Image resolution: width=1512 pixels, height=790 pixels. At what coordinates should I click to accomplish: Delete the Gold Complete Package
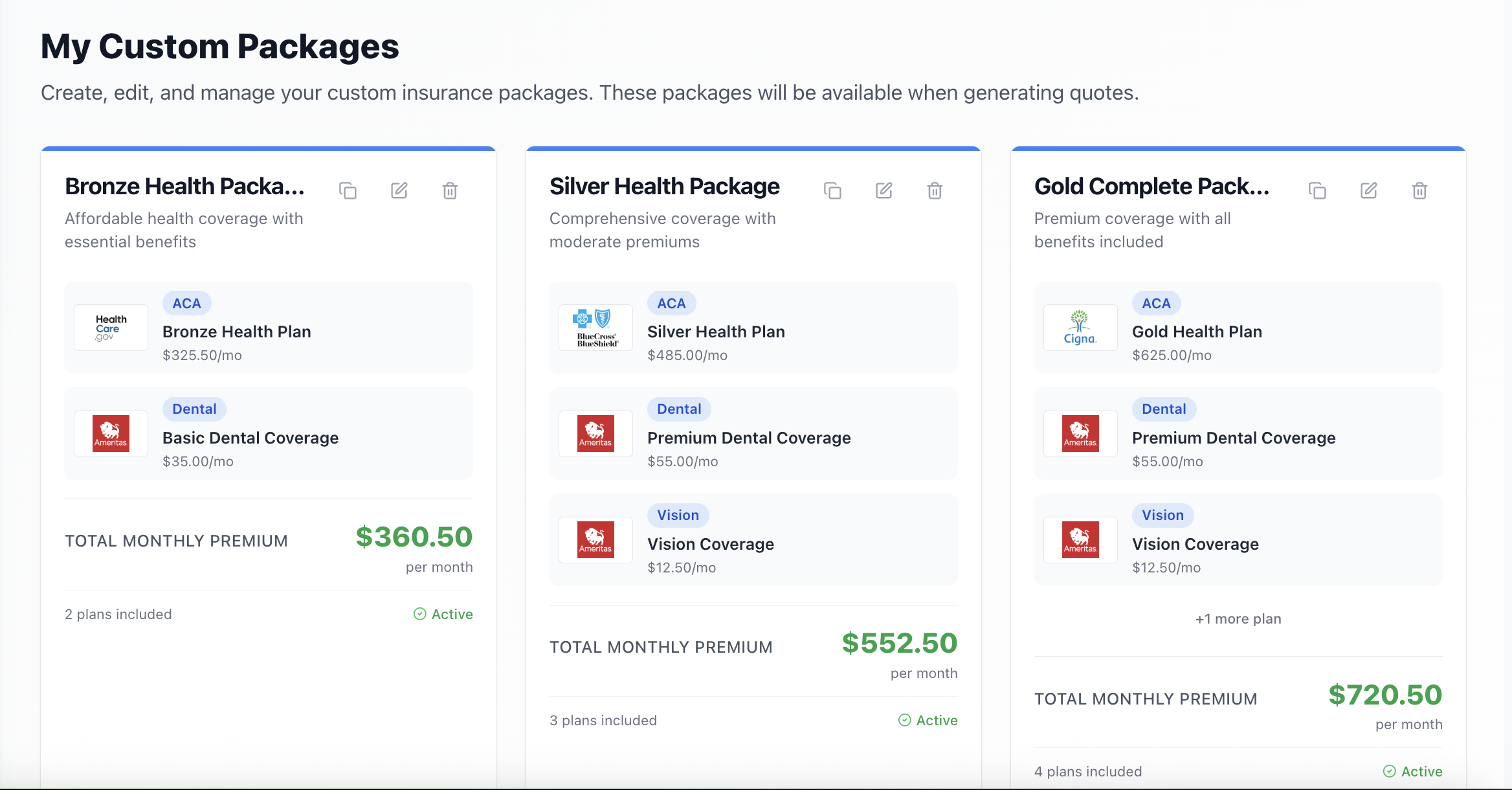coord(1419,190)
